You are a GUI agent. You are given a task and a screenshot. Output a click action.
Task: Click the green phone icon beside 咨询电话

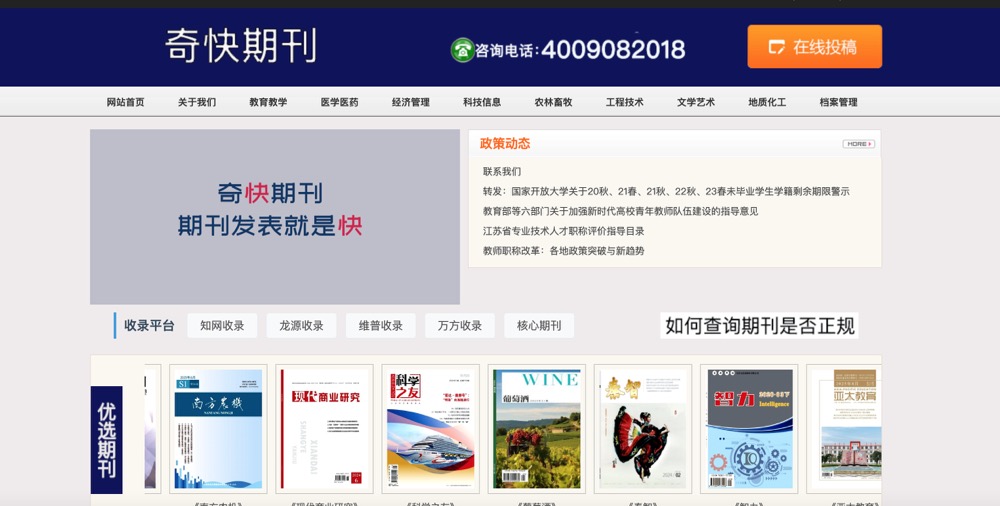point(462,50)
